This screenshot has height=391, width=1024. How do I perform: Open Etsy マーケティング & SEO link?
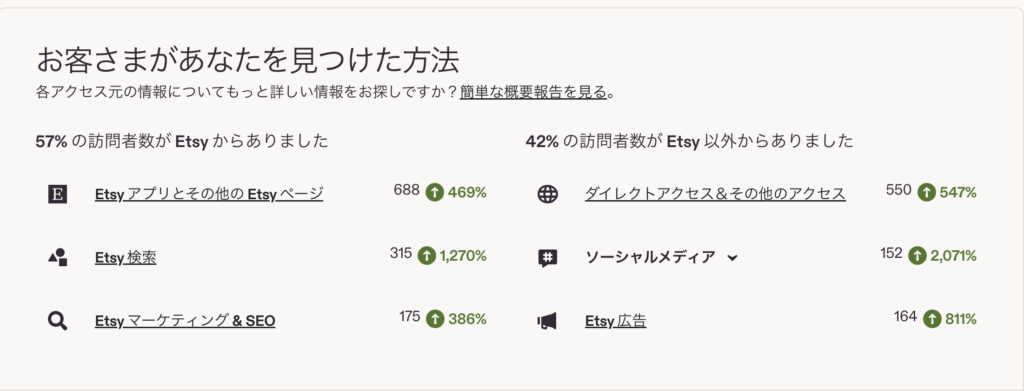click(x=185, y=321)
